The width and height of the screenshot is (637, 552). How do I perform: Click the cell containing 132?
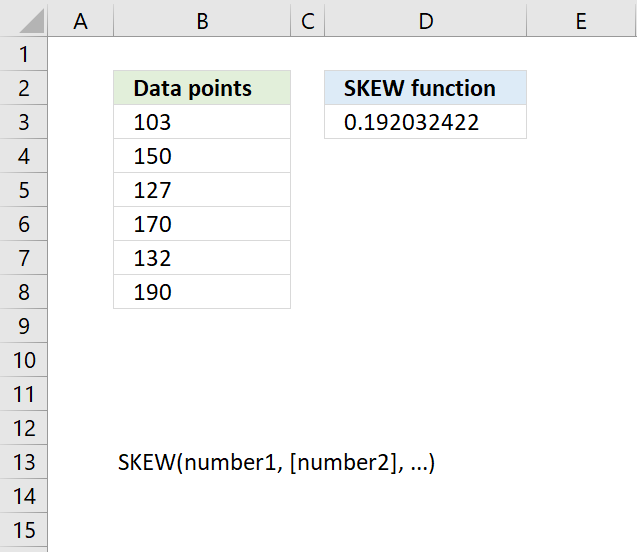point(202,258)
